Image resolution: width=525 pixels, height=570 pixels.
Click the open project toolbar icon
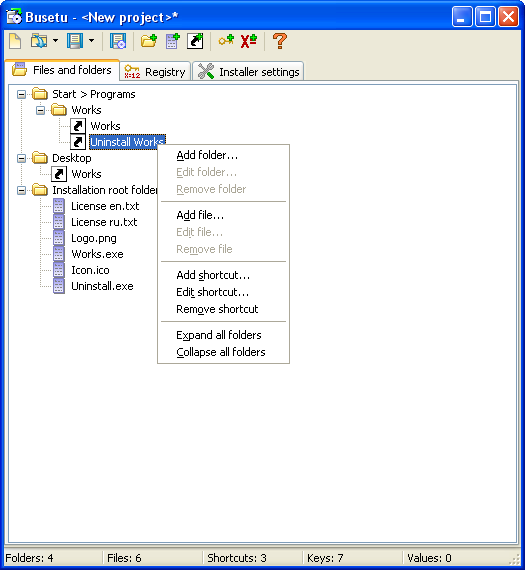pyautogui.click(x=39, y=41)
